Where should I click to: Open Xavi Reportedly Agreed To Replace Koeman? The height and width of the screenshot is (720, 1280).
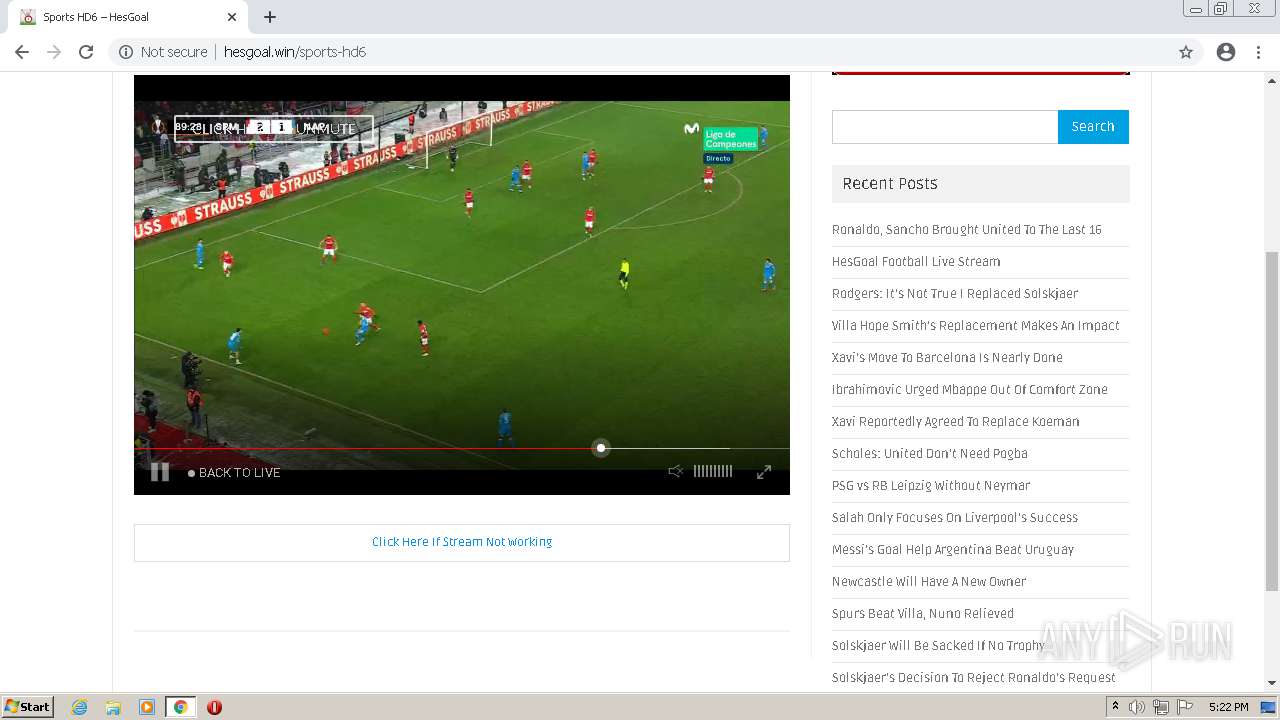956,422
